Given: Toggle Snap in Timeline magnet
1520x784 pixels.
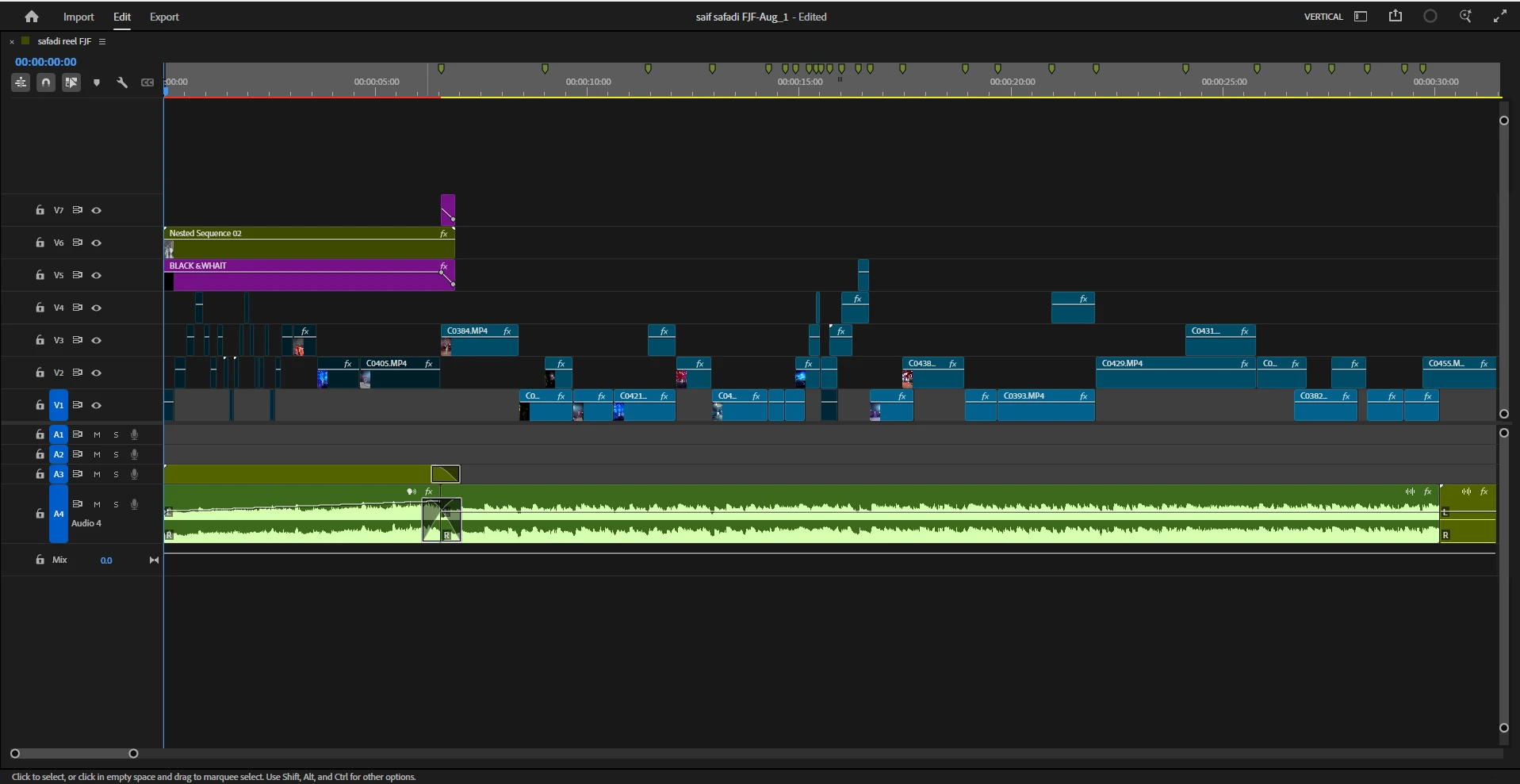Looking at the screenshot, I should pyautogui.click(x=46, y=82).
